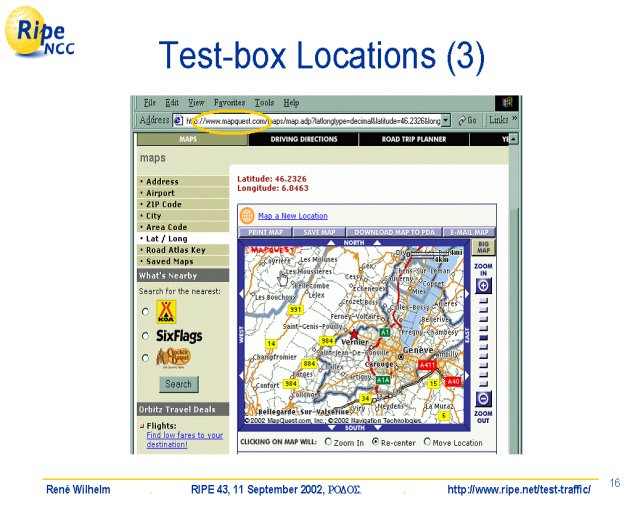Click the topmost zoom level bar
The width and height of the screenshot is (640, 512).
click(483, 301)
